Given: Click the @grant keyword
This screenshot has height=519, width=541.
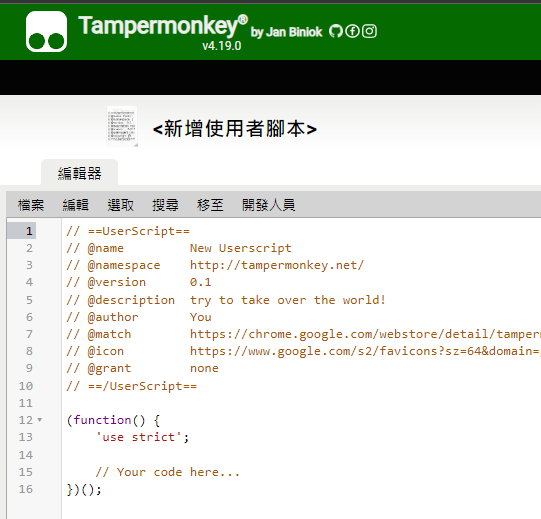Looking at the screenshot, I should [x=109, y=368].
